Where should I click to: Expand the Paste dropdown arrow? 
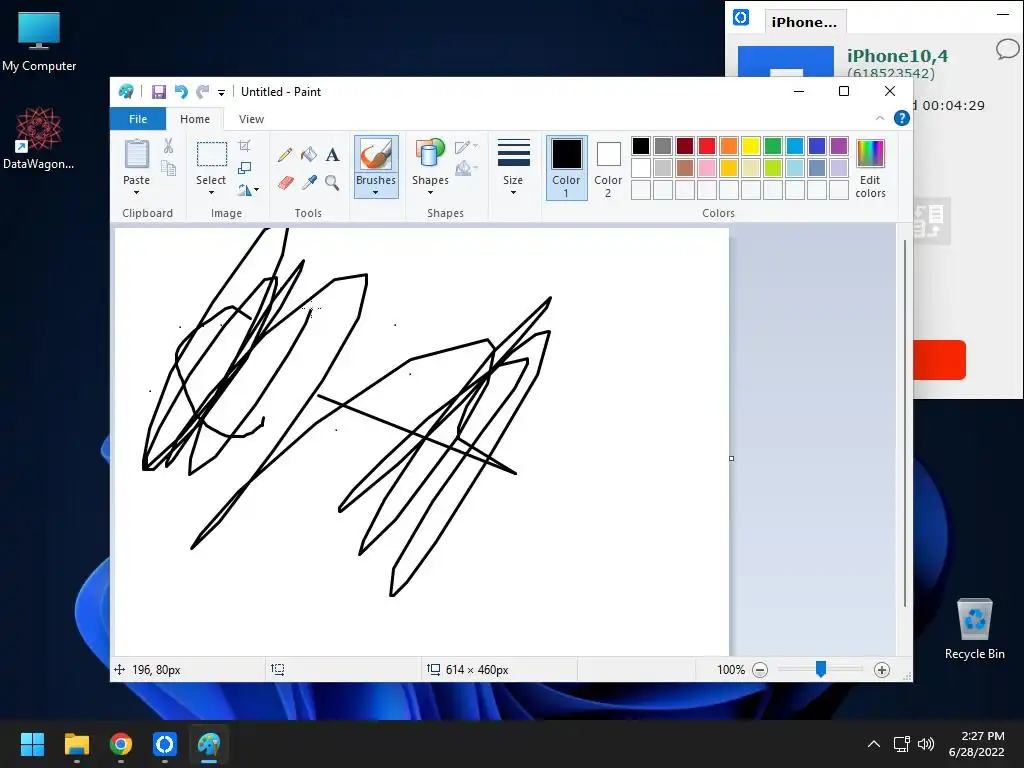coord(136,193)
